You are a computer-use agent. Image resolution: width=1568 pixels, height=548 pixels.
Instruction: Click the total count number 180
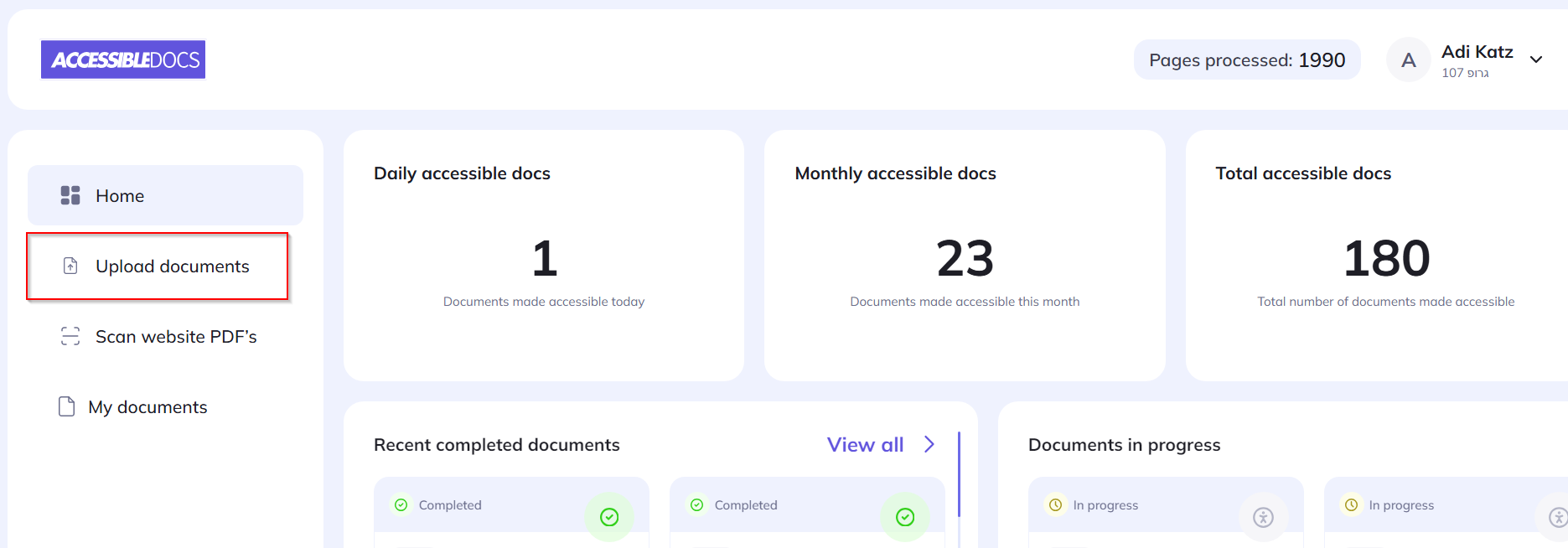point(1386,258)
